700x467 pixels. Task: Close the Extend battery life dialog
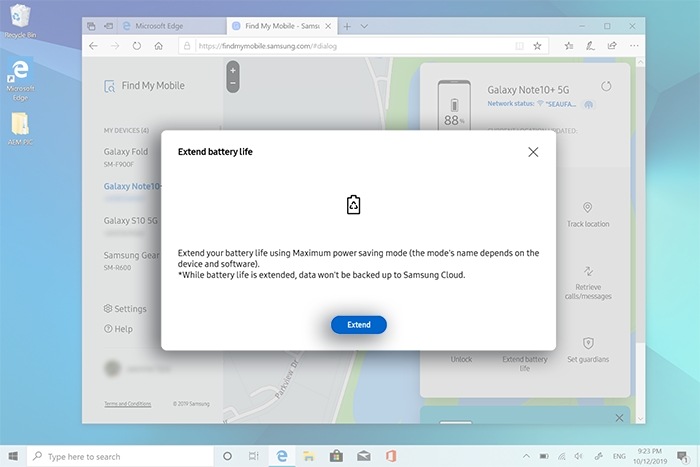[x=533, y=152]
